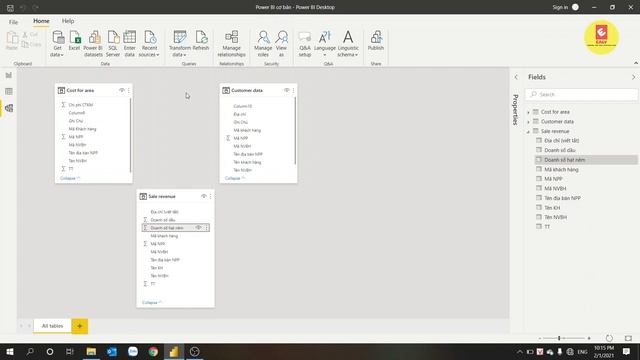This screenshot has height=360, width=640.
Task: Add a new layout with plus button
Action: pos(80,326)
